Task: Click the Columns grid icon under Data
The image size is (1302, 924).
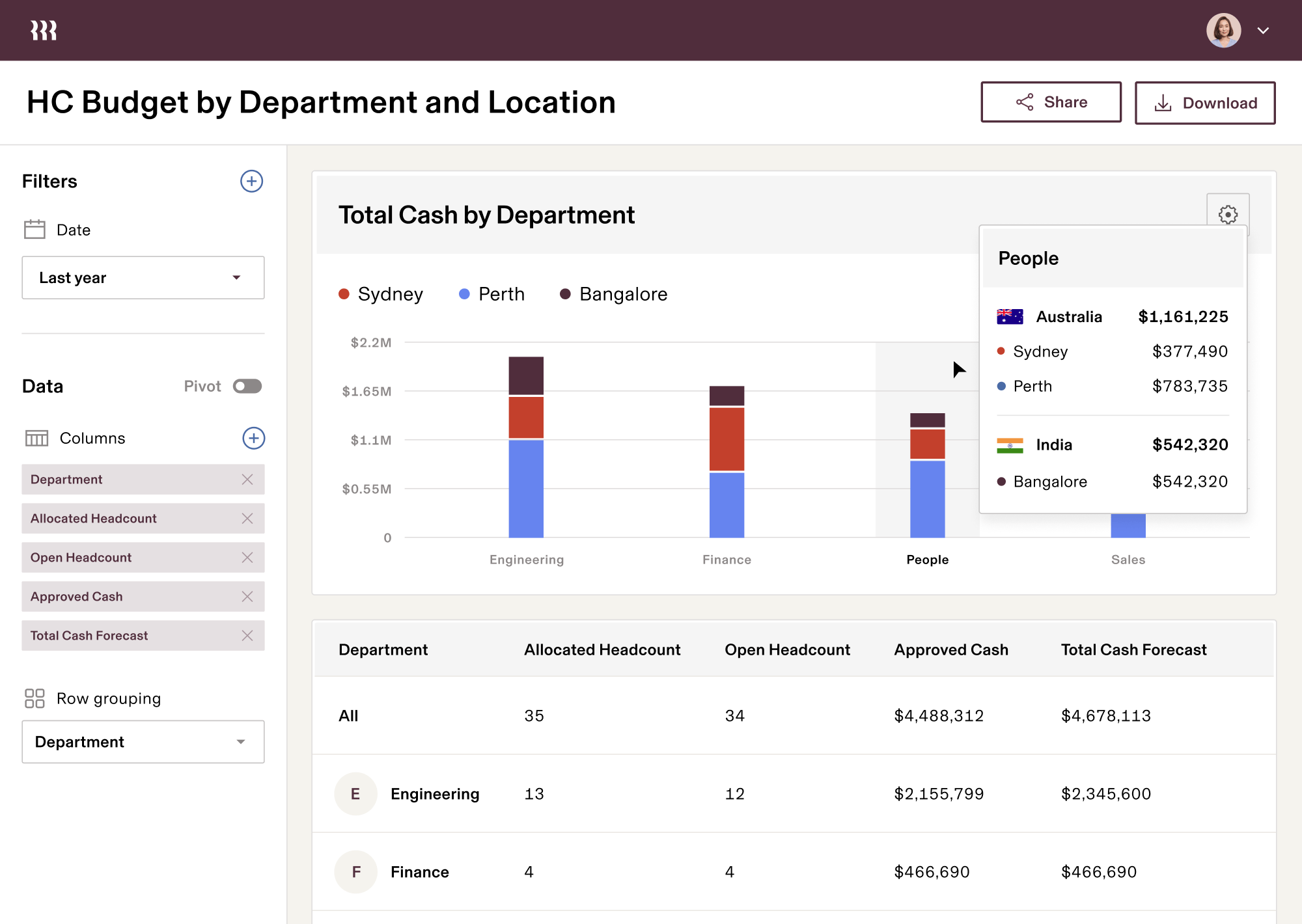Action: coord(36,438)
